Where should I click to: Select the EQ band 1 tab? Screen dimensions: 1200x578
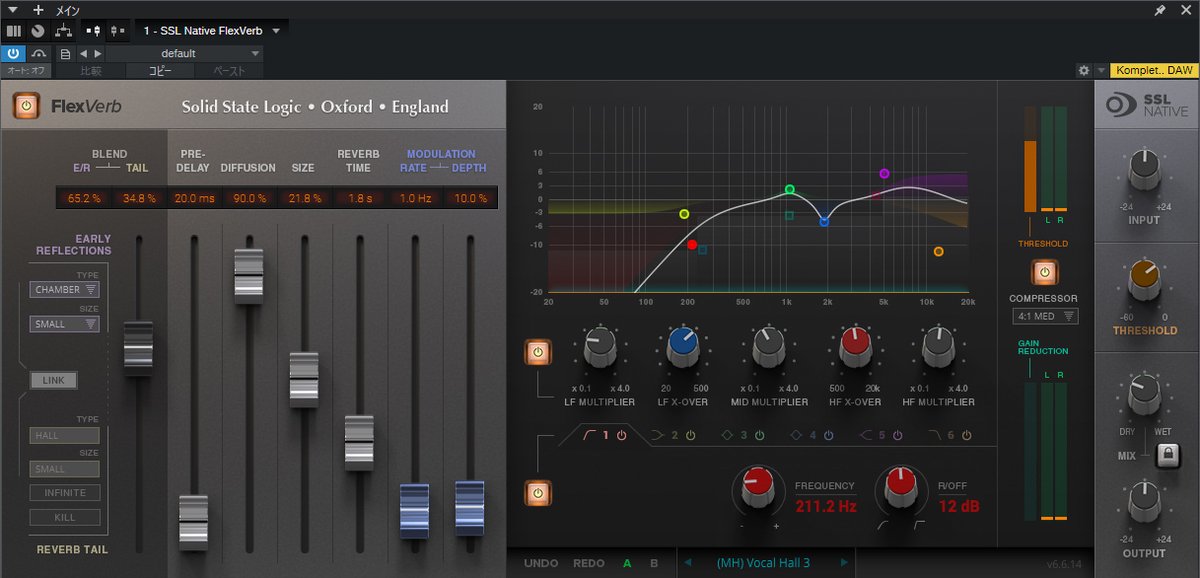[604, 436]
